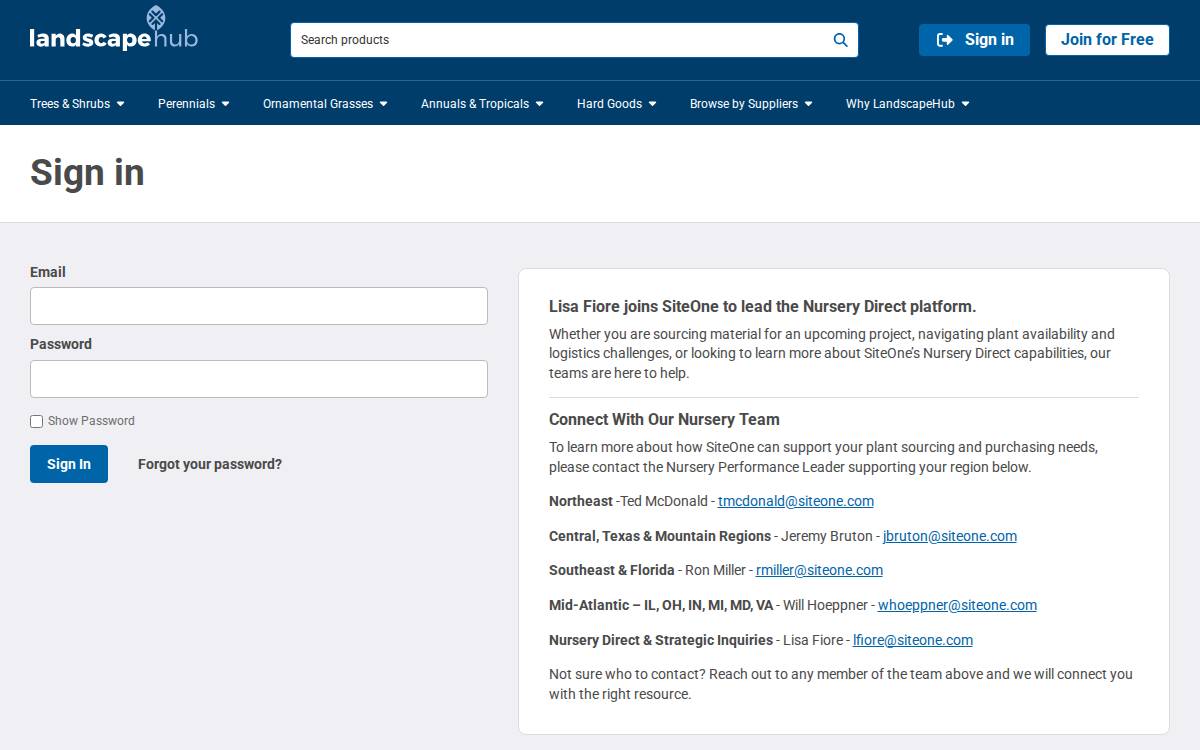Screen dimensions: 1200x750
Task: Click Join for Free button
Action: point(1107,40)
